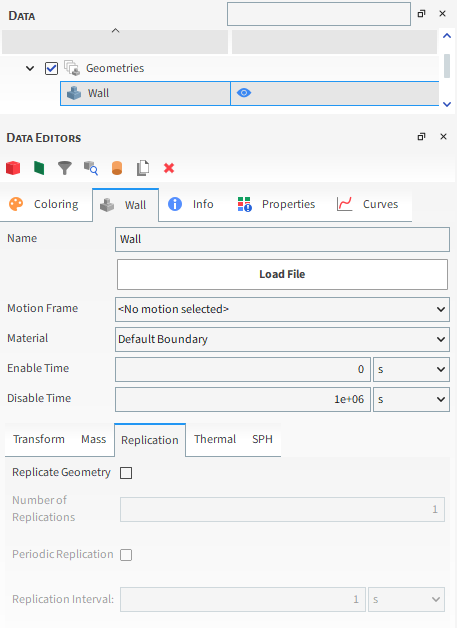
Task: Toggle the Geometries checkbox
Action: (51, 68)
